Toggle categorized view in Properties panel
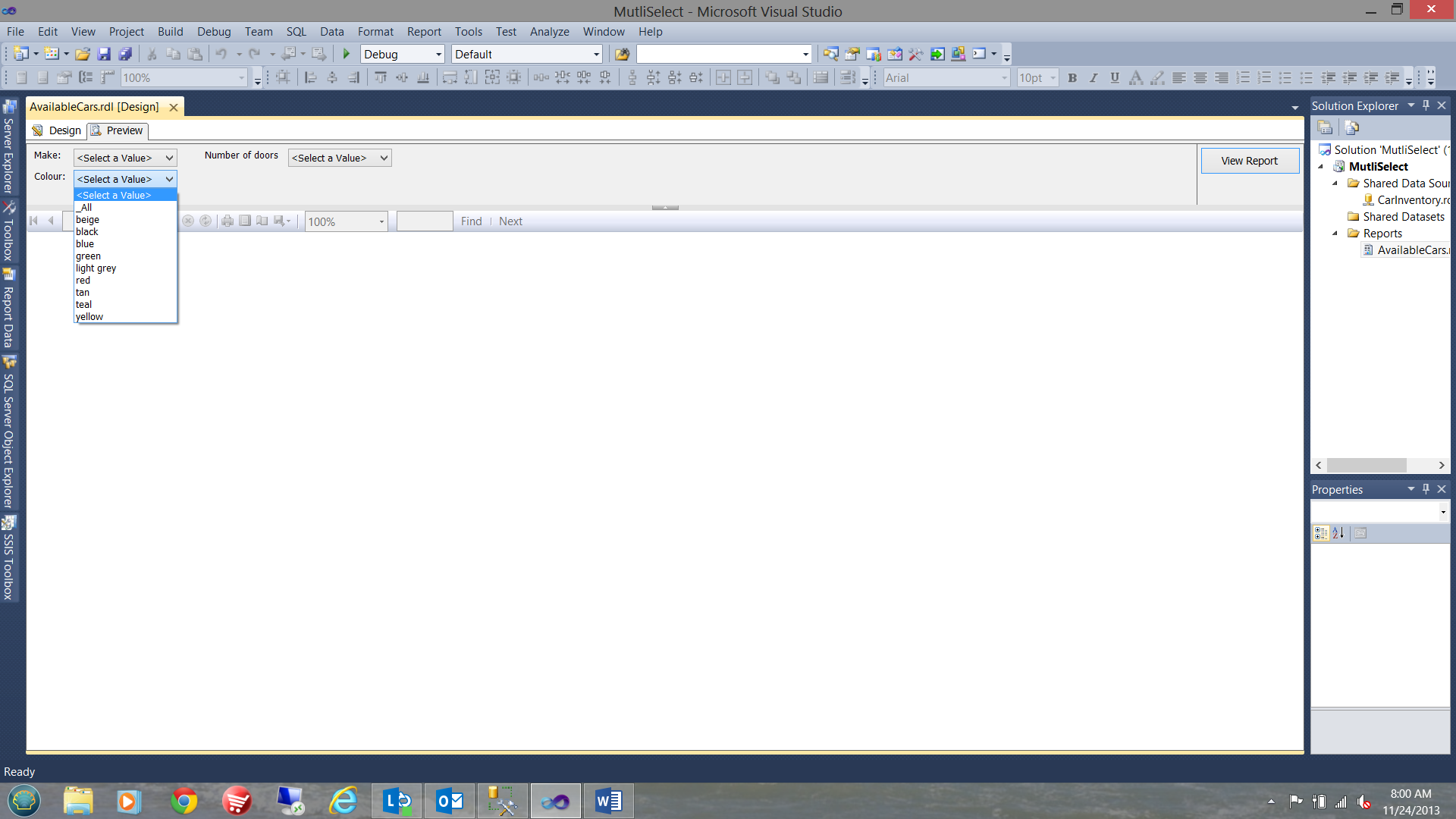The width and height of the screenshot is (1456, 819). 1320,533
